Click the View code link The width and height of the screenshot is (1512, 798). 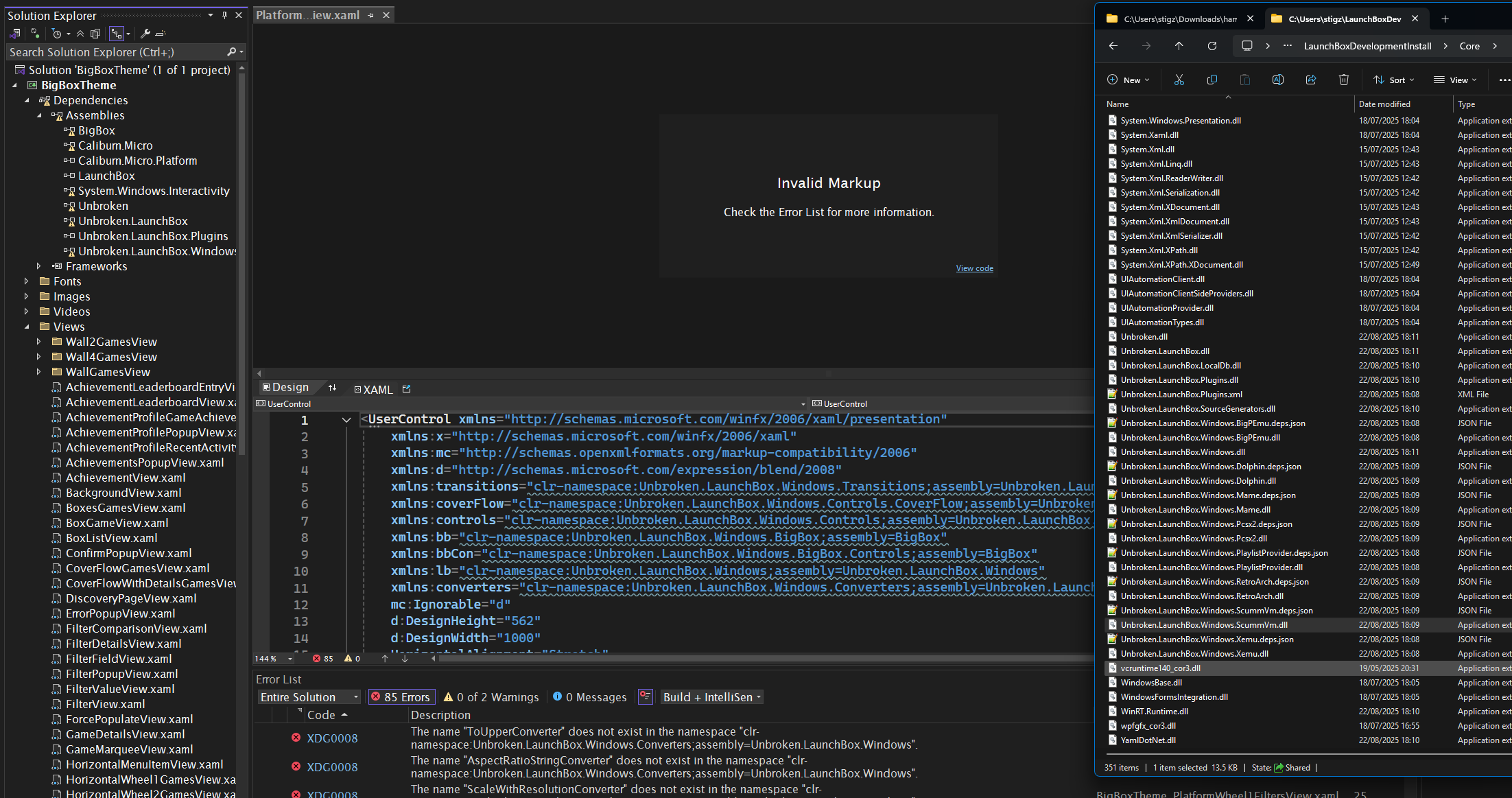coord(974,268)
